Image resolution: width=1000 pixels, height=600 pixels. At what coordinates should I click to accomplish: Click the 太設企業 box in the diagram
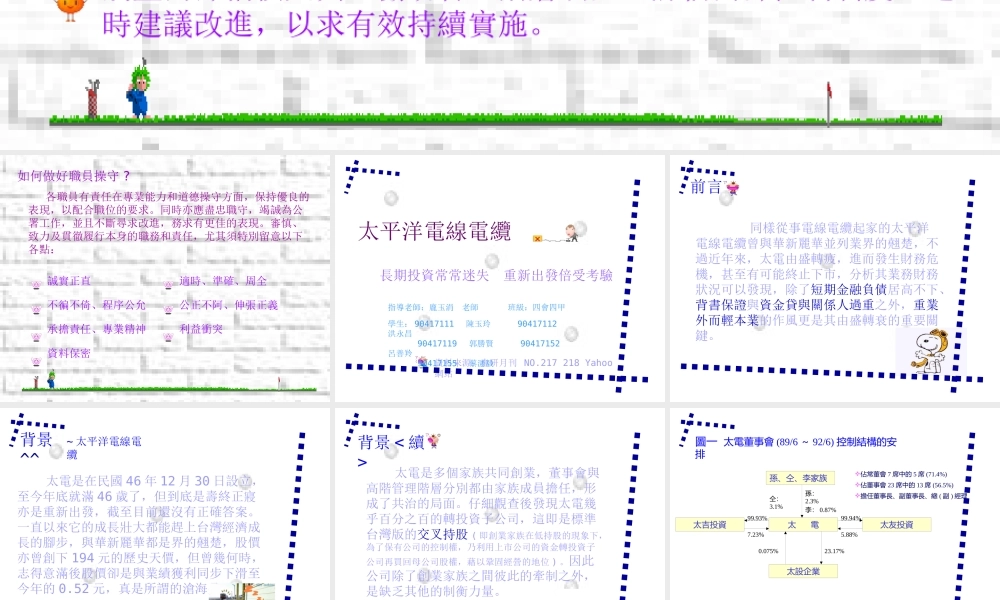tap(803, 571)
